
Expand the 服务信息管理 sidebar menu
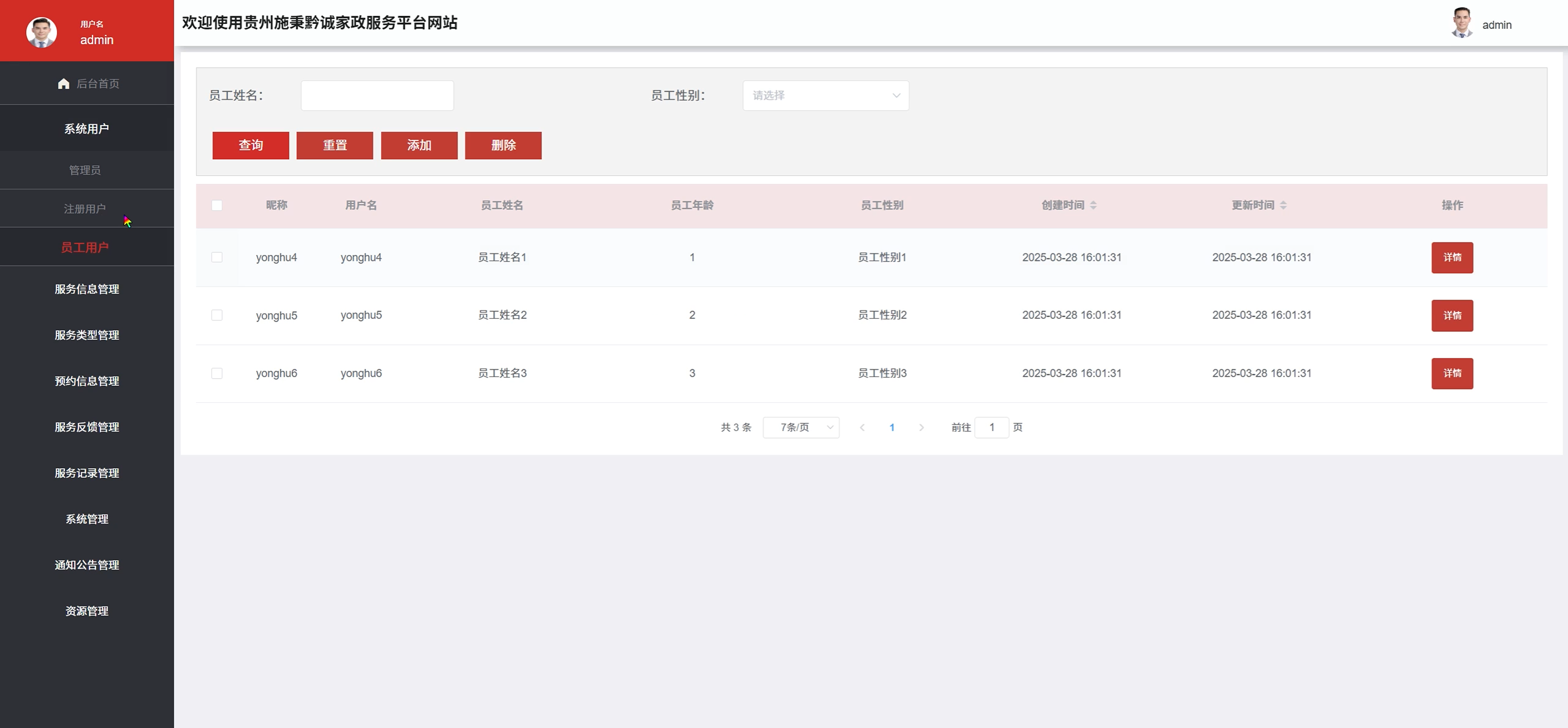tap(87, 289)
